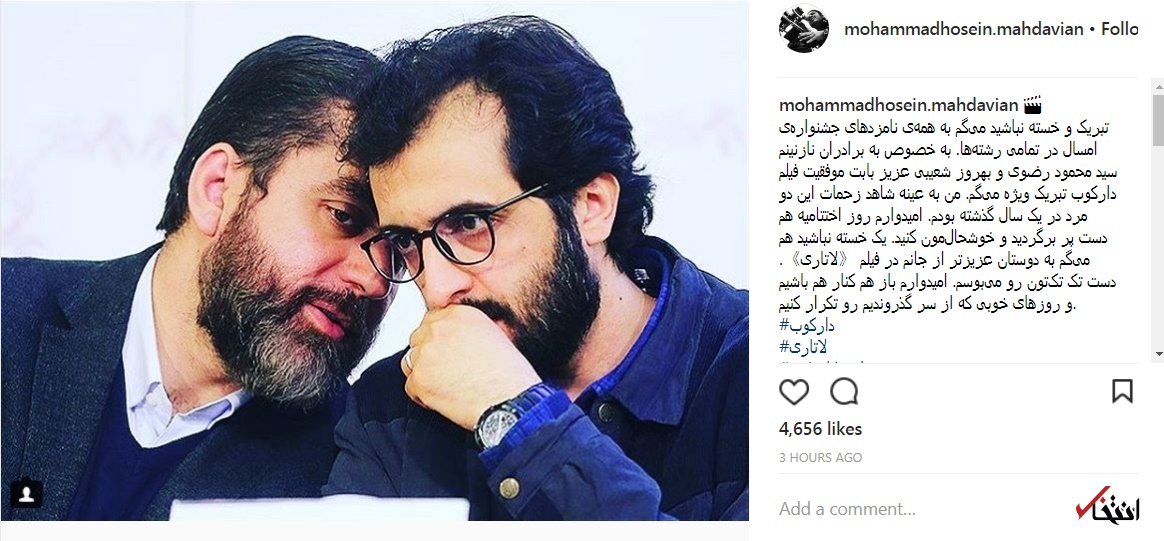The width and height of the screenshot is (1164, 541).
Task: Follow mohammadhosein.mahdavian from the post header
Action: (1119, 29)
